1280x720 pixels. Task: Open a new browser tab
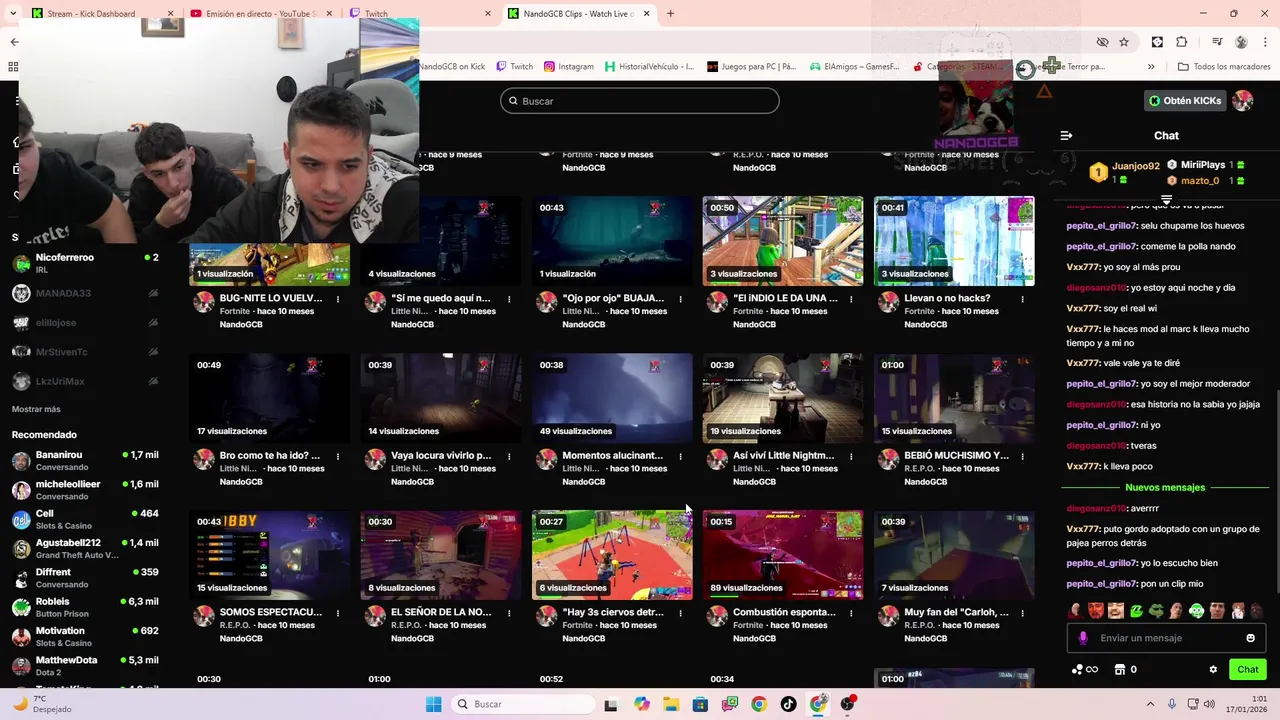coord(670,14)
